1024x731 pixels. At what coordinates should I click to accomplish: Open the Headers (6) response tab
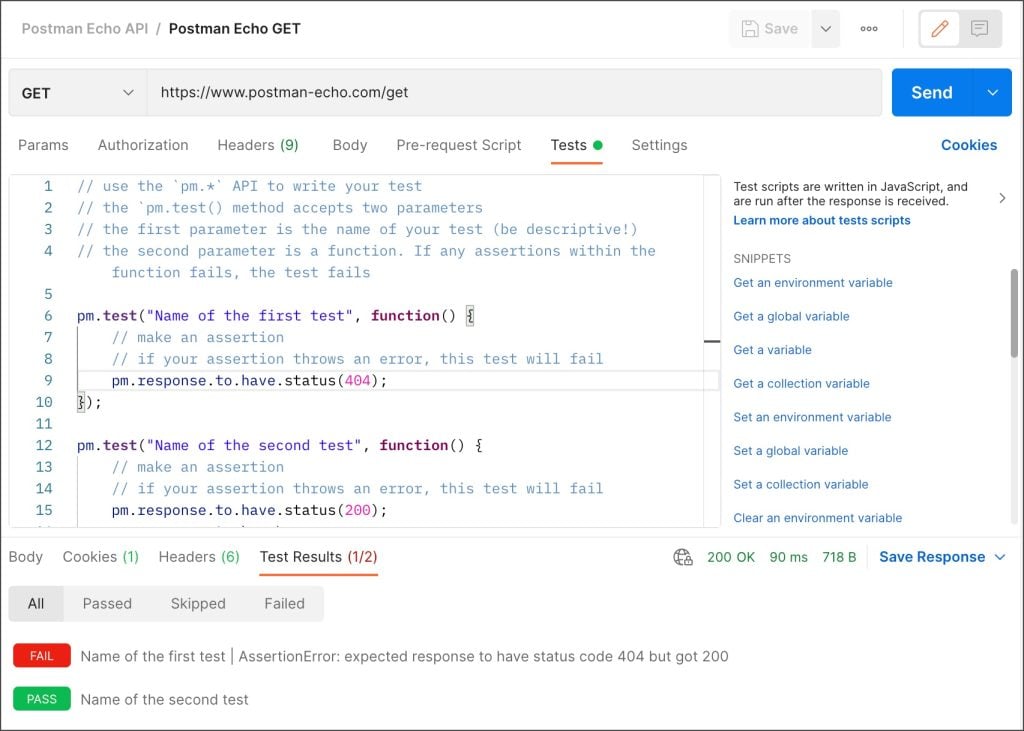pyautogui.click(x=198, y=557)
